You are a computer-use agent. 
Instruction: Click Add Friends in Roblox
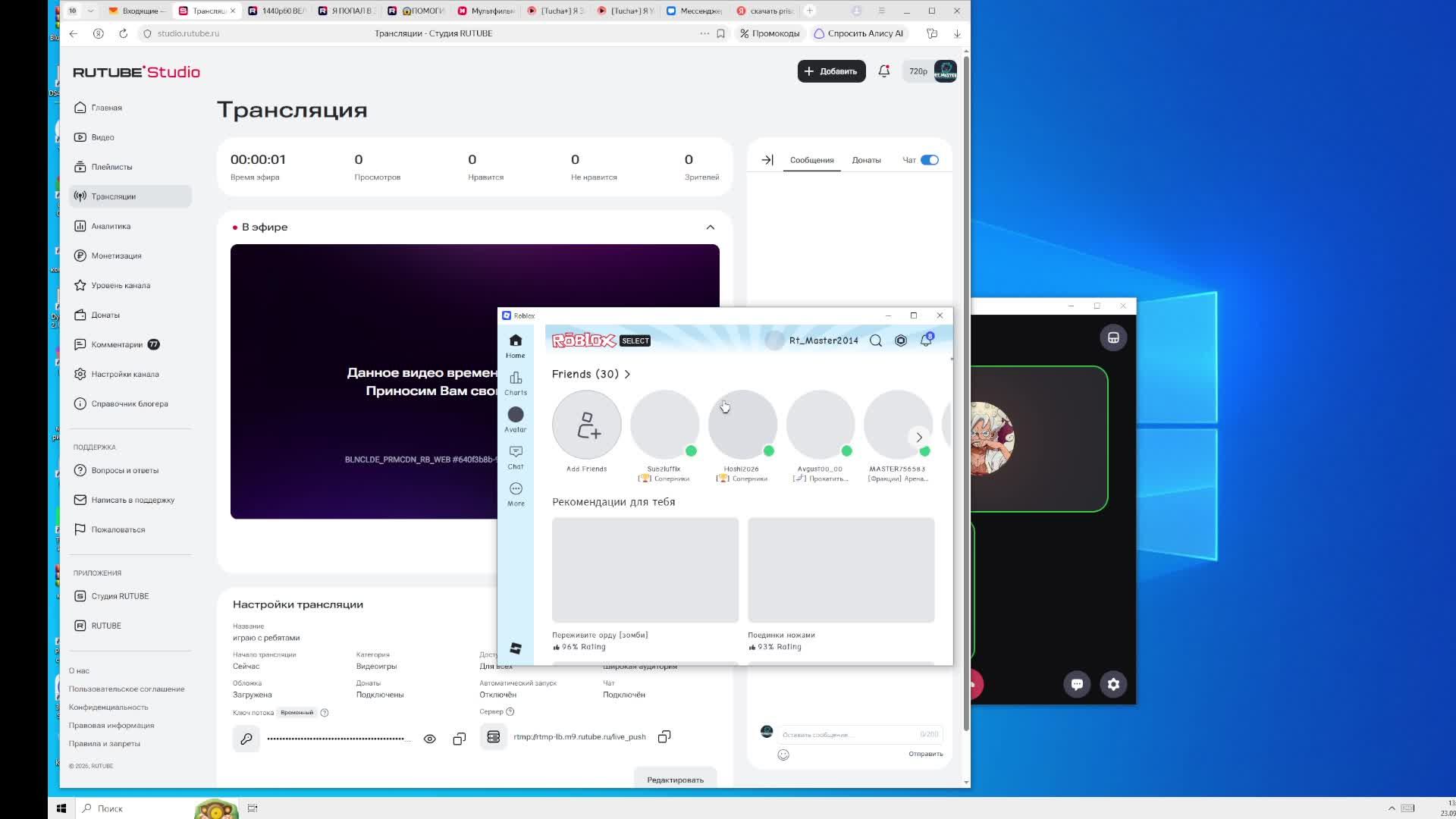point(587,425)
